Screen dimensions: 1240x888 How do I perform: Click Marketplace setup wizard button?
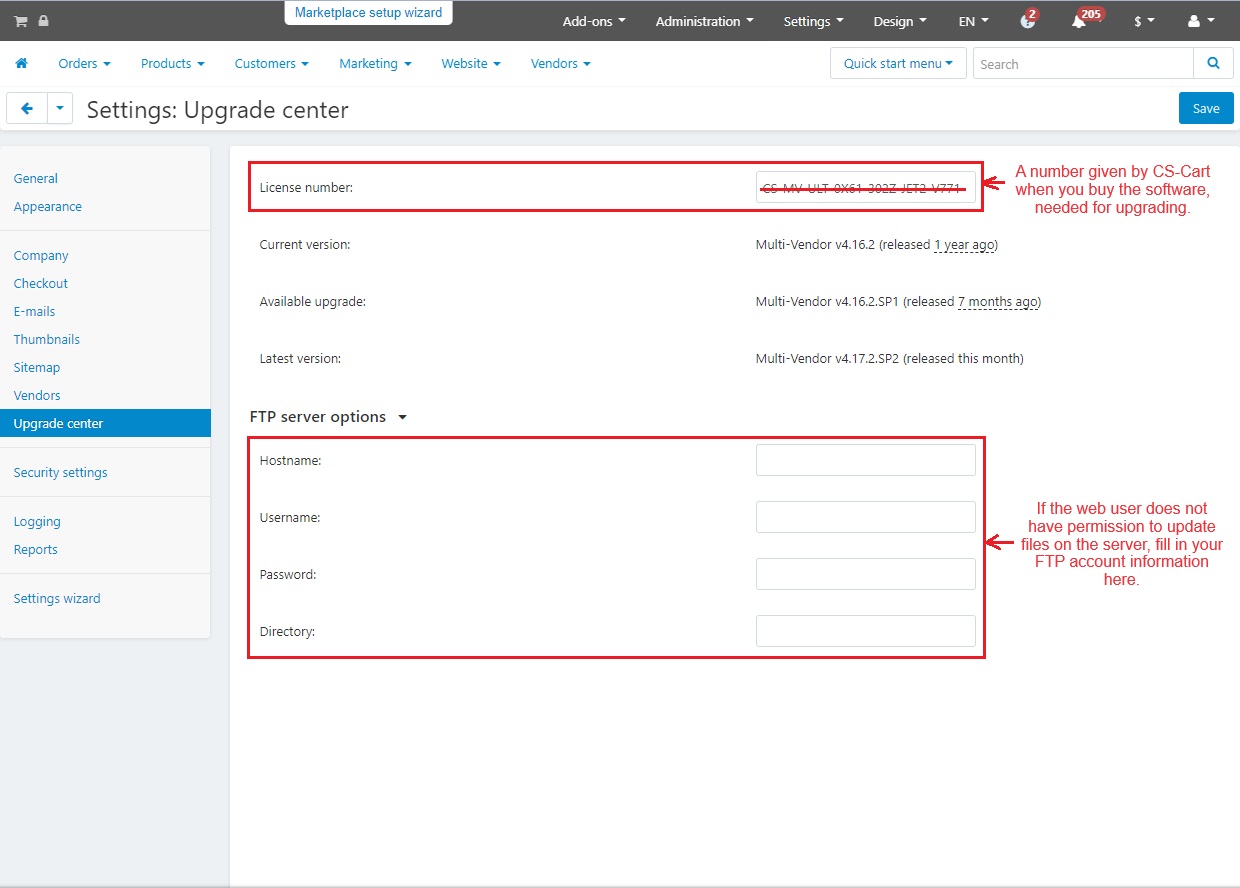[x=368, y=13]
